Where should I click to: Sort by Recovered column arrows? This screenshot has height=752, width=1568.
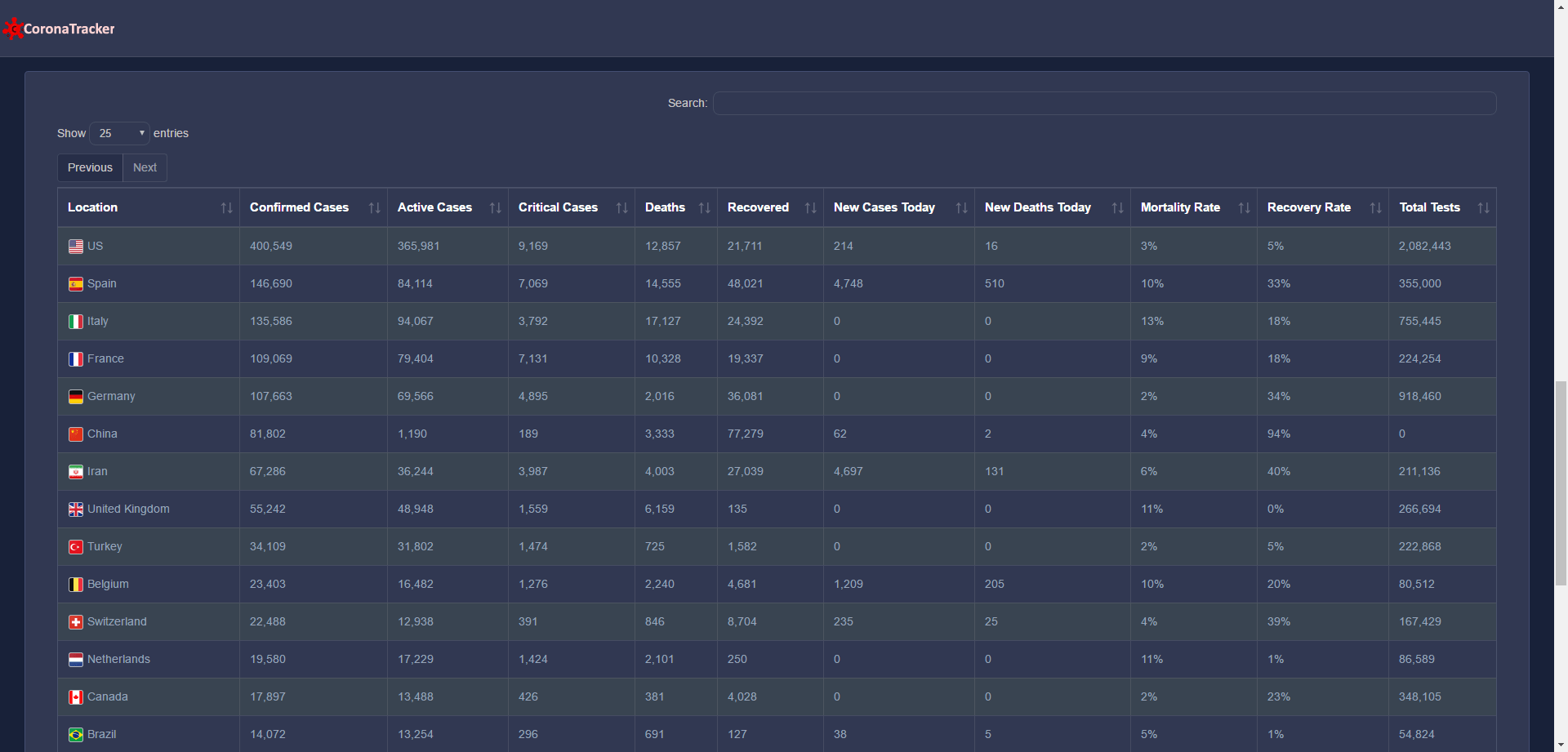pos(811,208)
